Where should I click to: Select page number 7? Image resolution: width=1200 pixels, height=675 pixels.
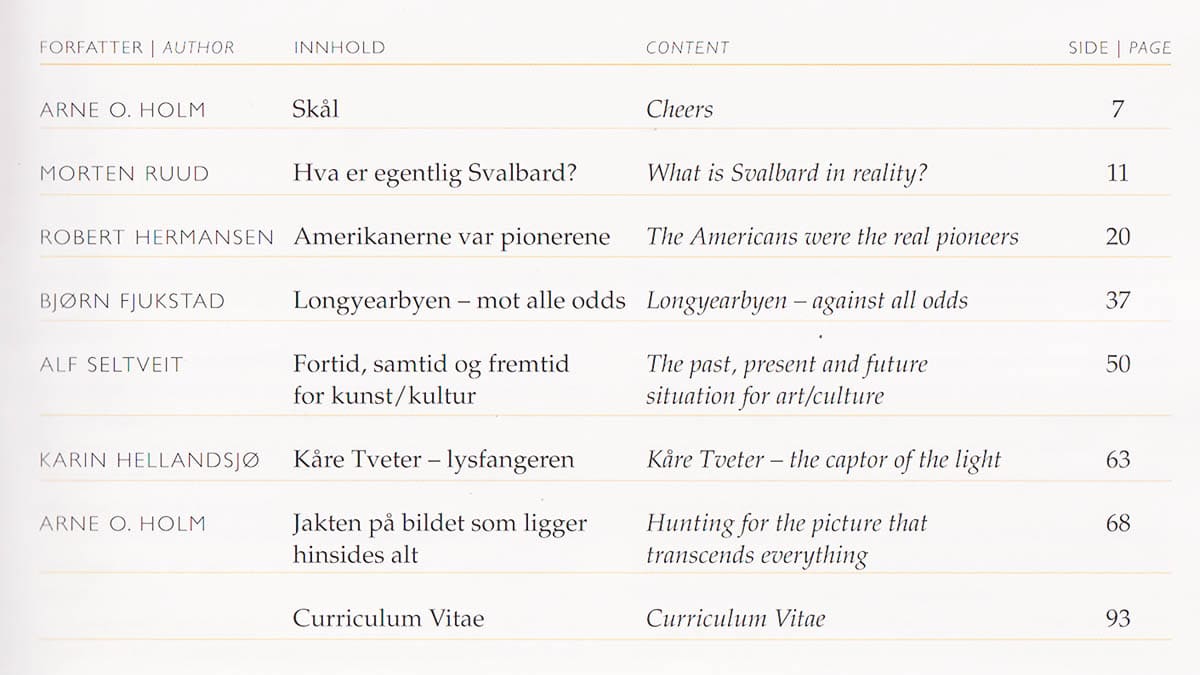(1118, 110)
